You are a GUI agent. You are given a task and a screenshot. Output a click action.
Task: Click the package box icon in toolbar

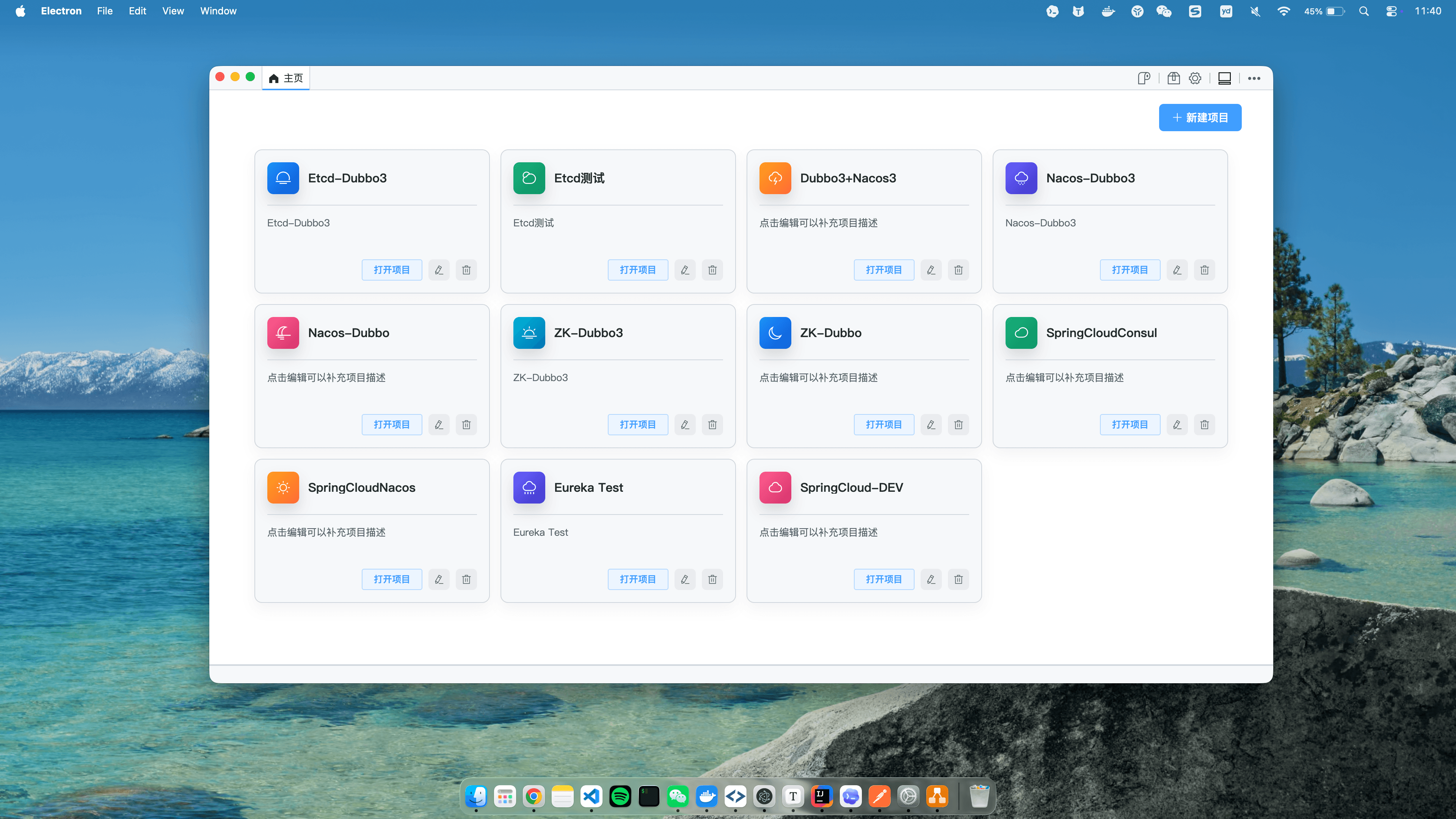[1174, 78]
